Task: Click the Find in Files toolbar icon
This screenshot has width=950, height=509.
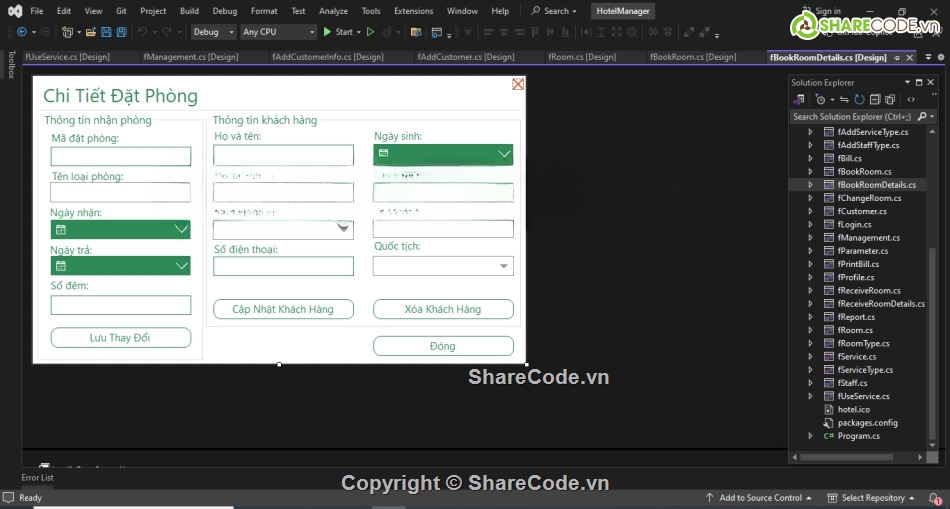Action: coord(416,32)
